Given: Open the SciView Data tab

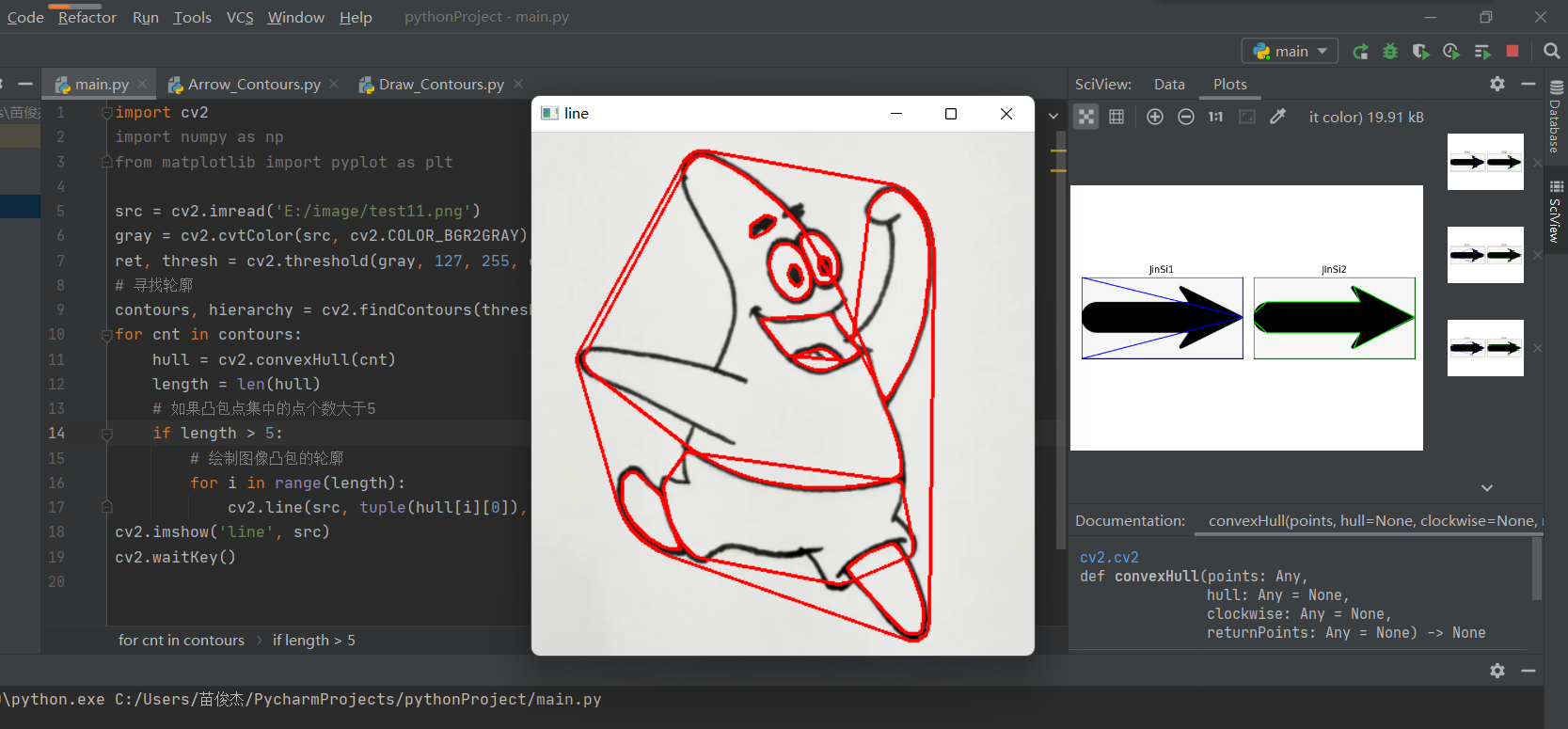Looking at the screenshot, I should point(1169,84).
